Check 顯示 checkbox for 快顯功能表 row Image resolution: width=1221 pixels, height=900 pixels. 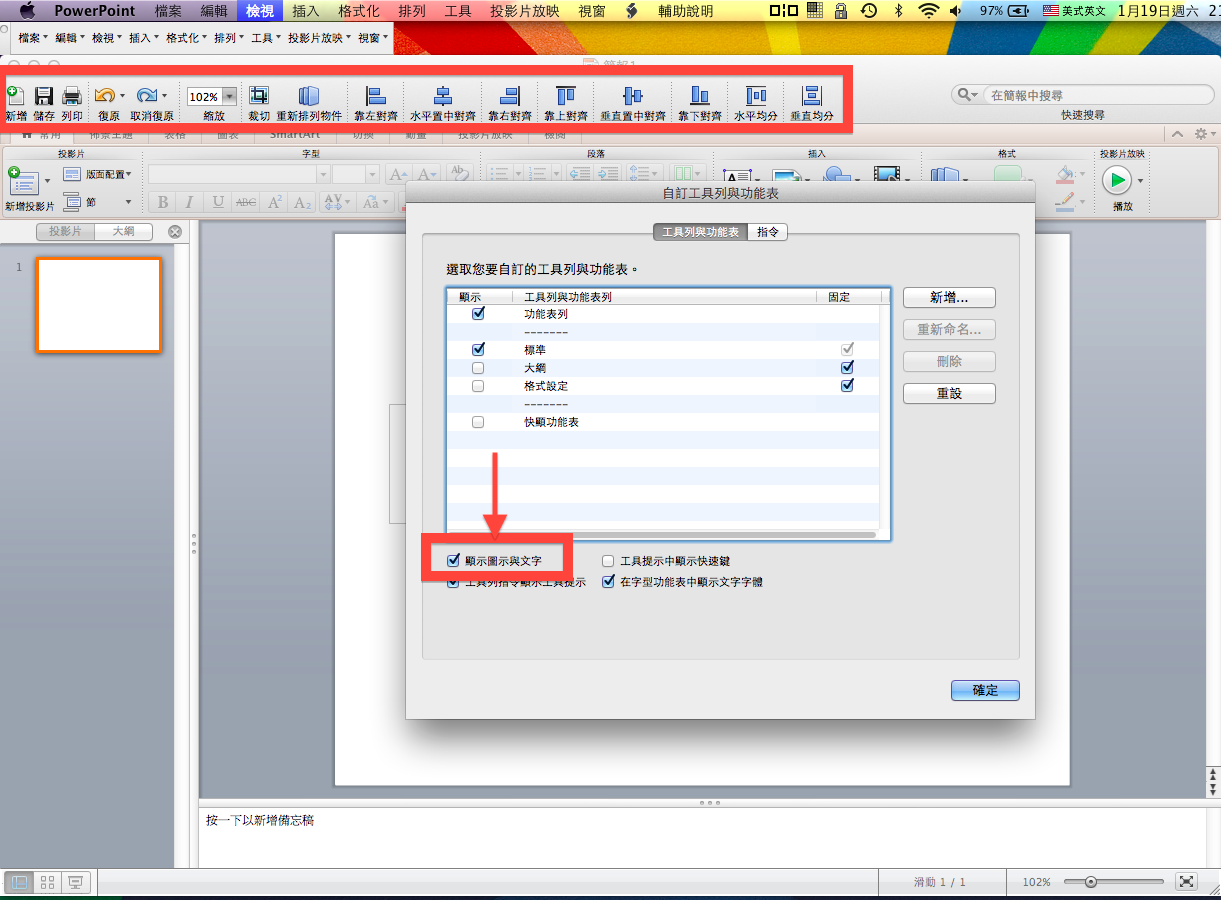tap(478, 422)
